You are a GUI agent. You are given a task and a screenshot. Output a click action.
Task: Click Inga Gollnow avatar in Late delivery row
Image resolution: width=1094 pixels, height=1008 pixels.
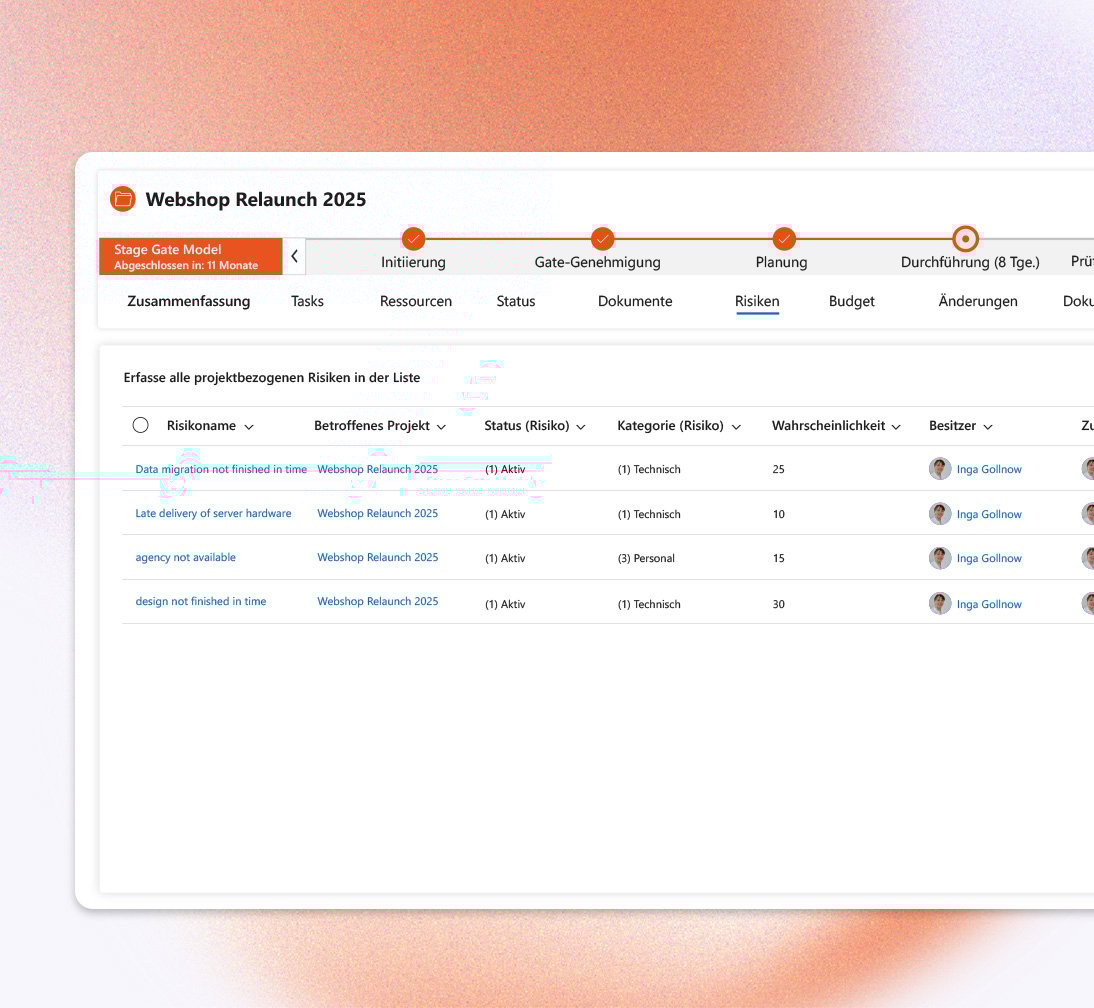click(x=940, y=514)
